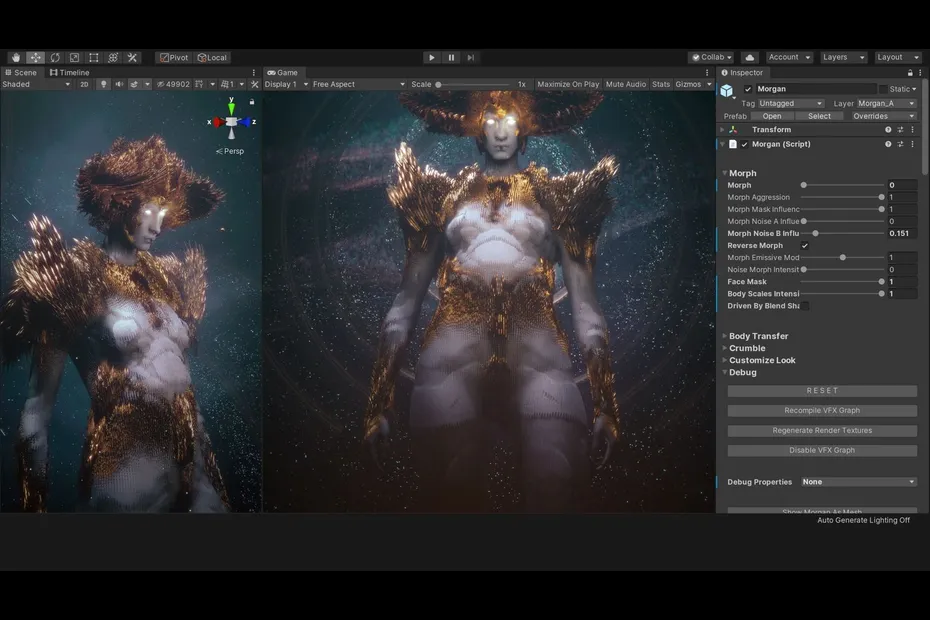Select the Rotate tool

pos(55,58)
